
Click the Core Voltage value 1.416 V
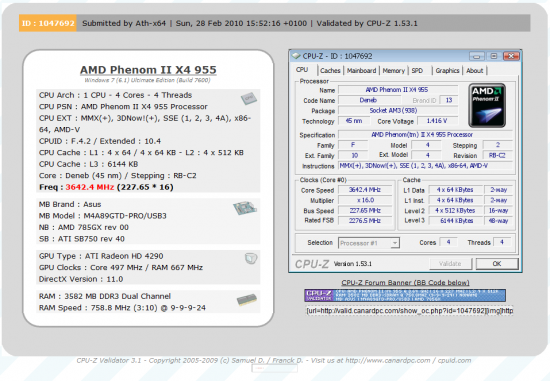(437, 121)
